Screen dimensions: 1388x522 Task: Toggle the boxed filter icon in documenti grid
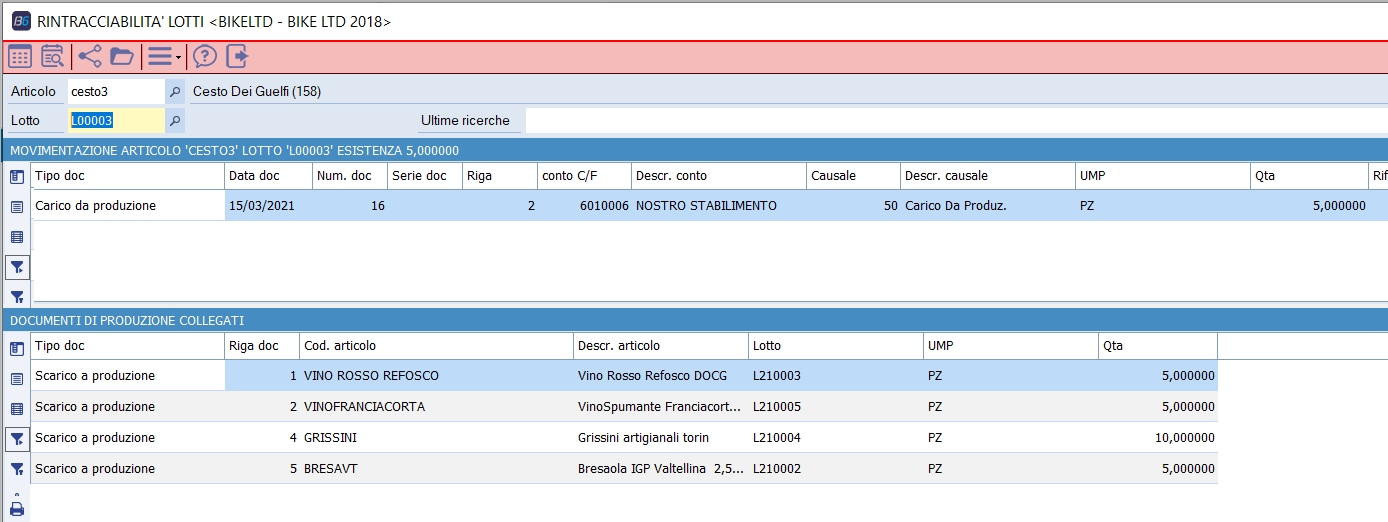(17, 438)
